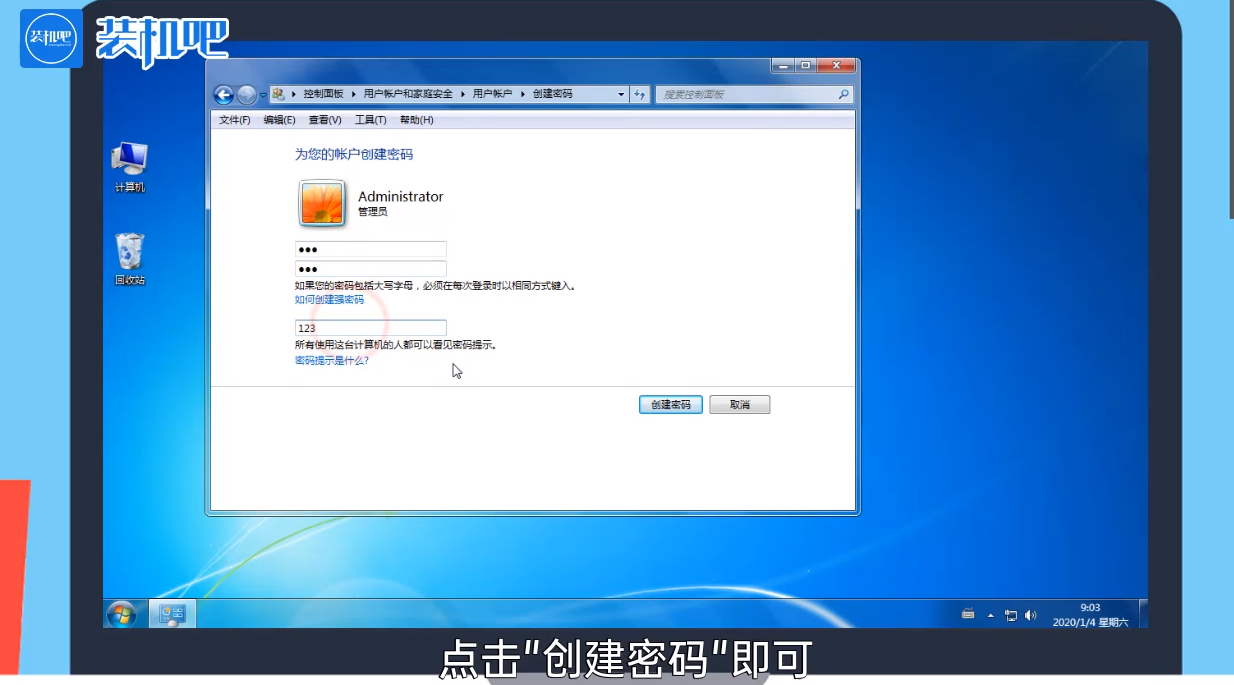This screenshot has width=1234, height=685.
Task: Click the Control Panel taskbar button
Action: coord(172,614)
